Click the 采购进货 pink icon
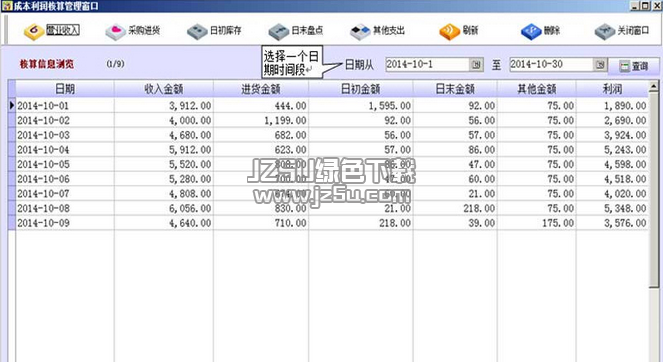The image size is (665, 362). [x=115, y=31]
